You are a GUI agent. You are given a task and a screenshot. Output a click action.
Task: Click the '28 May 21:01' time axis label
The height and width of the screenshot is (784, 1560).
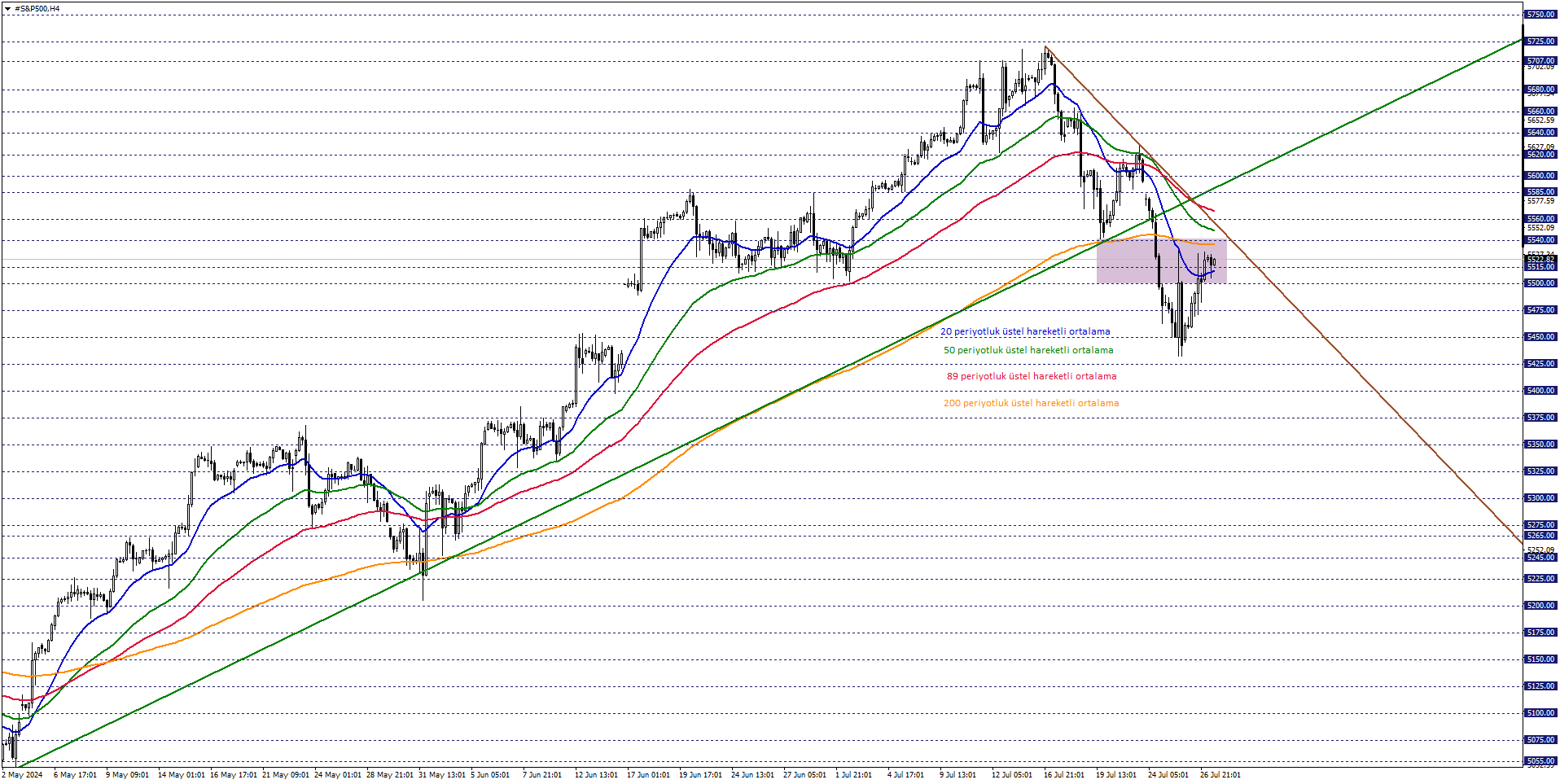point(389,775)
